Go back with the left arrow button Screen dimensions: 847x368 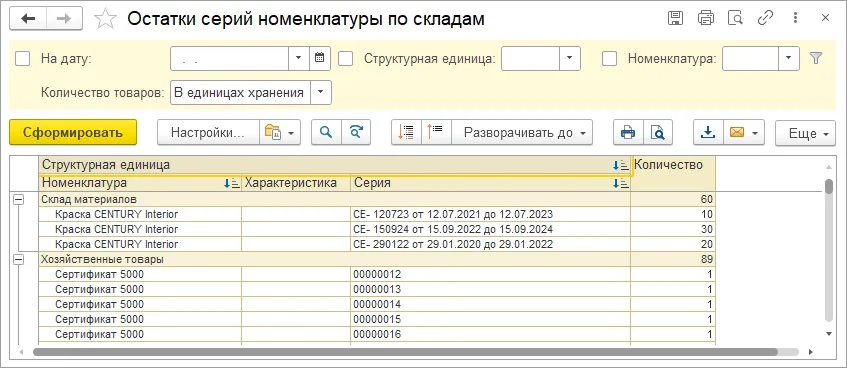28,19
